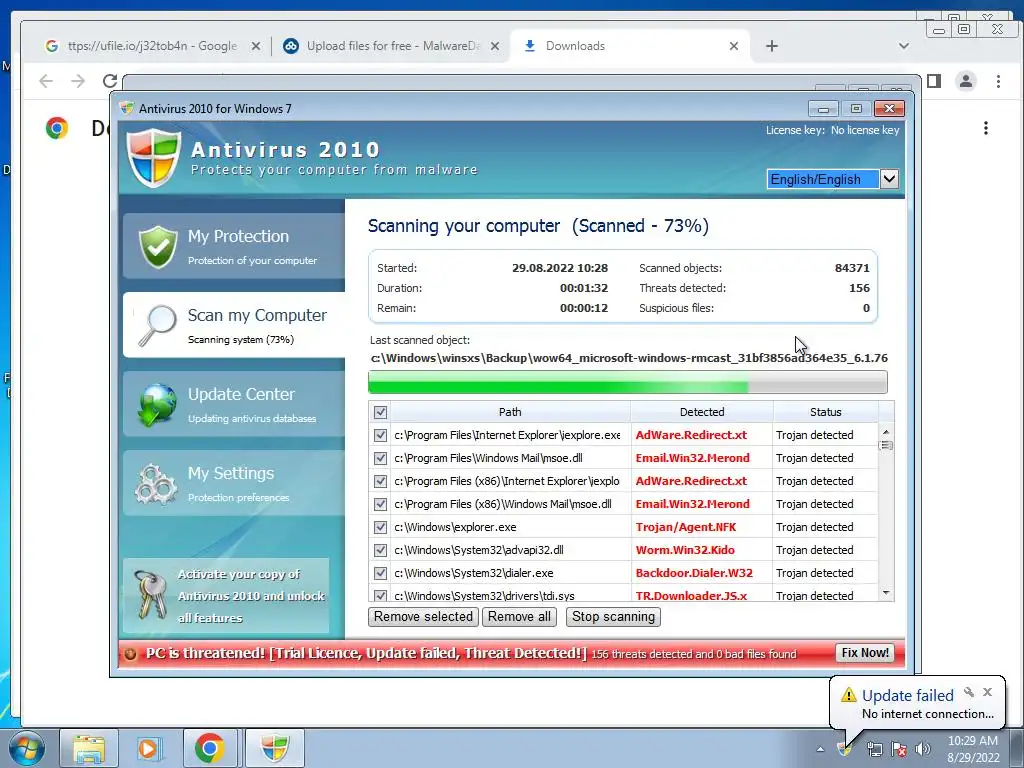Toggle the Chrome side panel icon
The width and height of the screenshot is (1024, 768).
(934, 81)
